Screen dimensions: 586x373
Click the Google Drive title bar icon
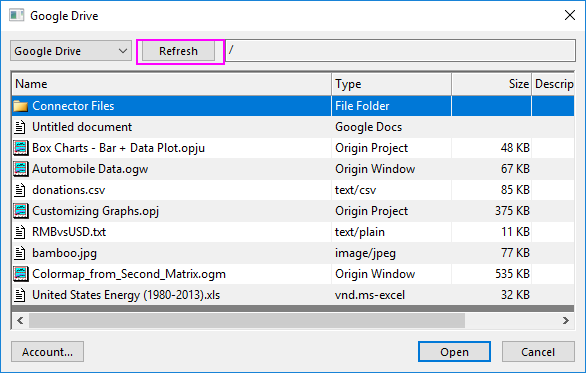[16, 16]
